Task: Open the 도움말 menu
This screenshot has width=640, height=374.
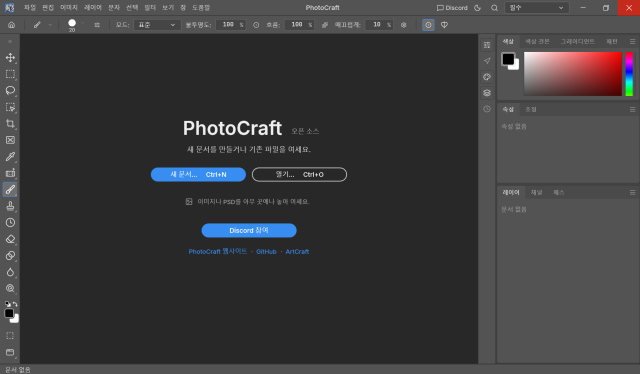Action: click(201, 8)
